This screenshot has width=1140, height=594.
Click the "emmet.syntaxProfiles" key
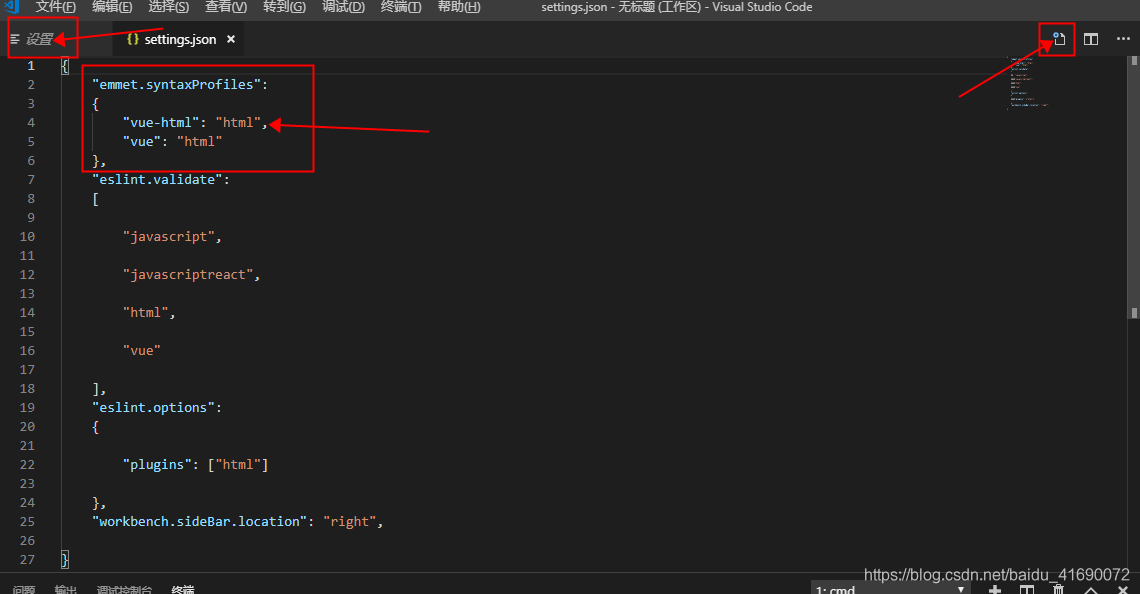[x=176, y=84]
